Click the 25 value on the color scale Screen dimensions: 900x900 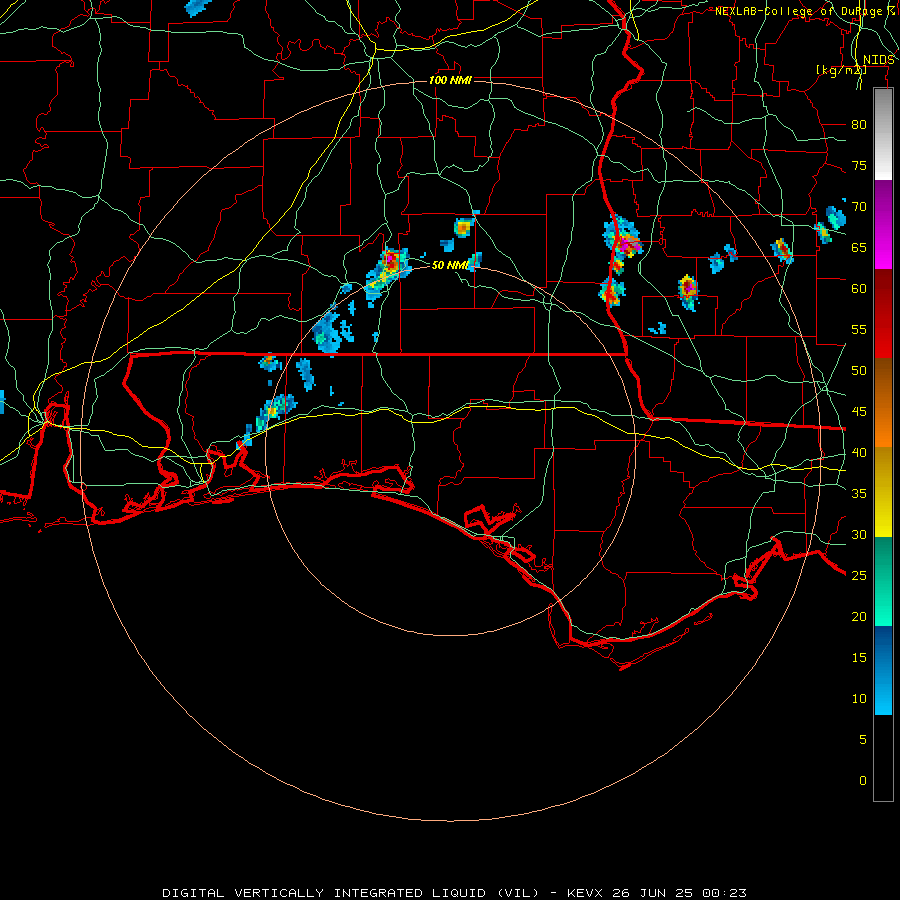[859, 576]
